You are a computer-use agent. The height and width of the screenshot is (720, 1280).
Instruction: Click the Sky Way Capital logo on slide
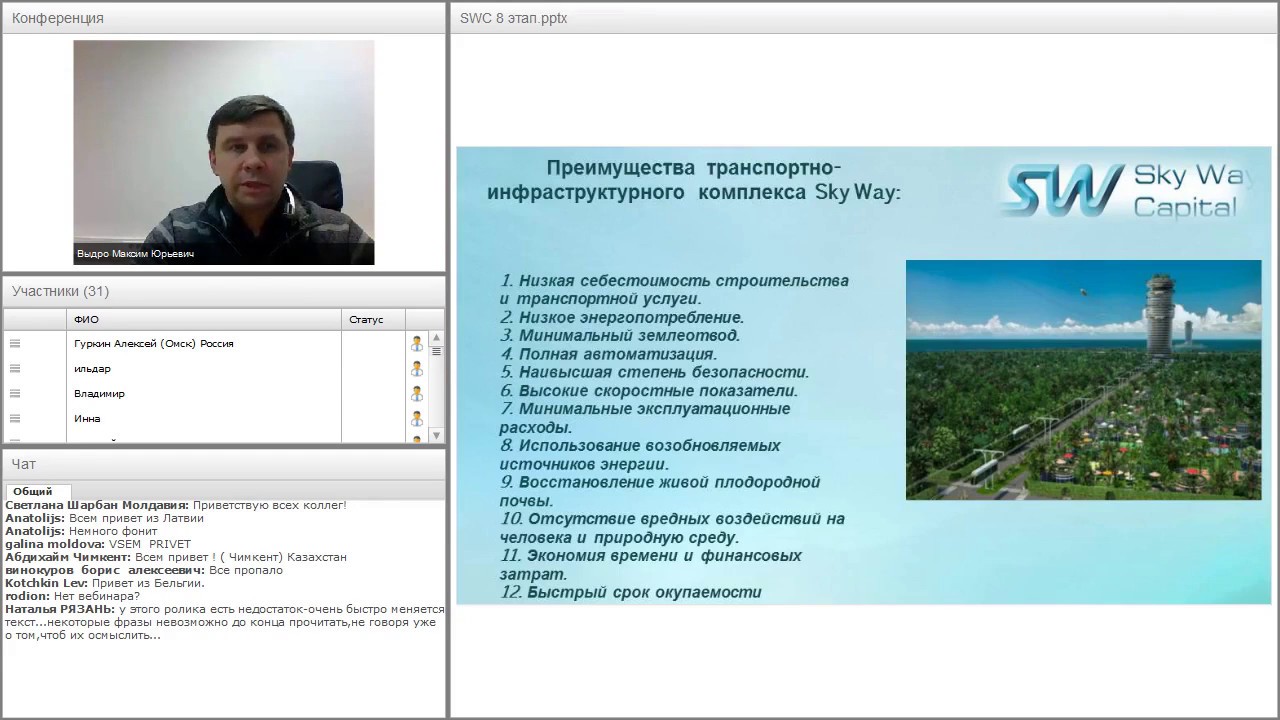1124,191
